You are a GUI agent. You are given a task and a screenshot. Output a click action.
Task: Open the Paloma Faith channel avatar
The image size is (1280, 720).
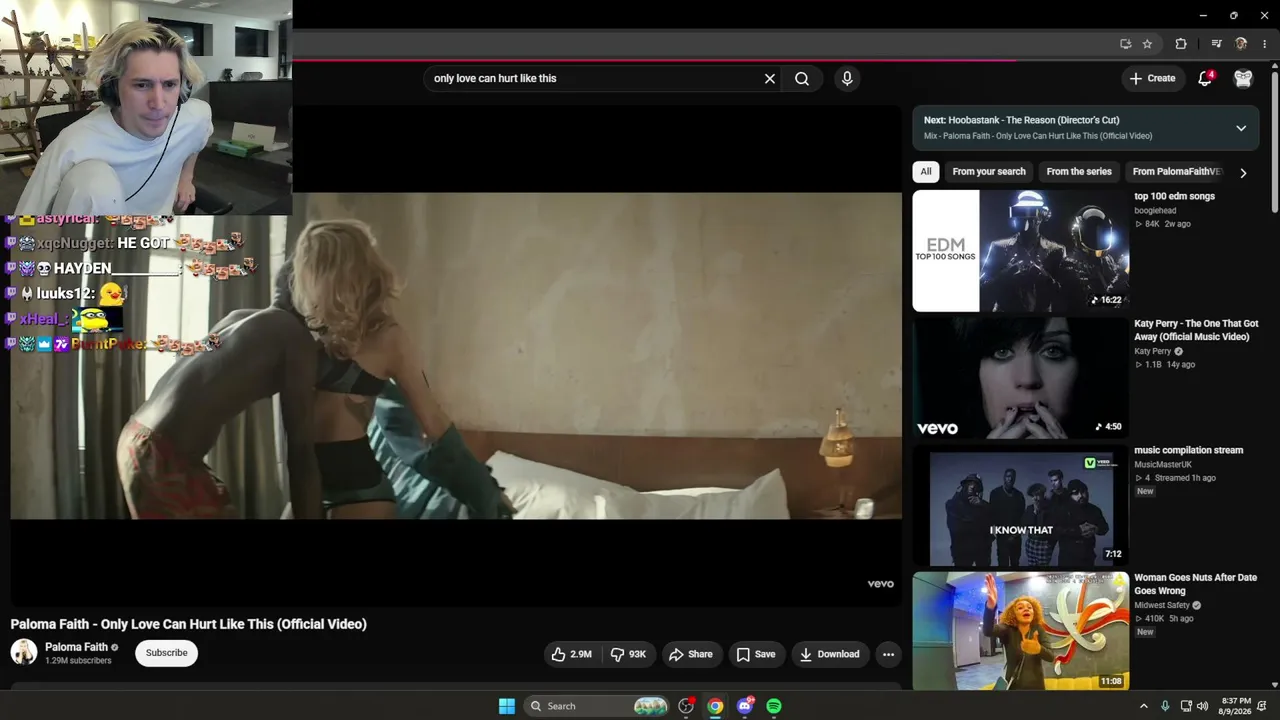click(24, 653)
